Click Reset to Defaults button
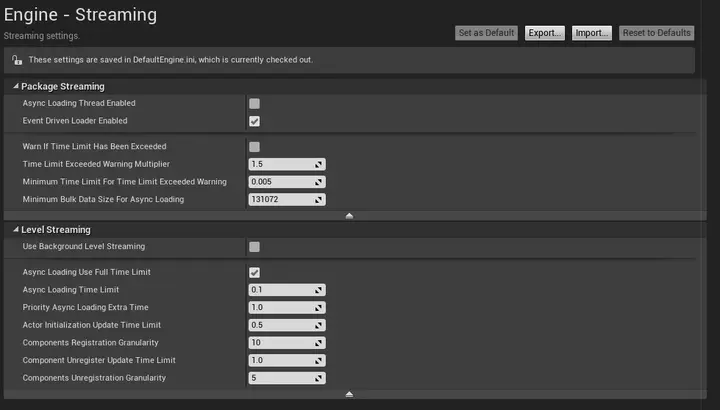This screenshot has height=410, width=720. tap(656, 33)
